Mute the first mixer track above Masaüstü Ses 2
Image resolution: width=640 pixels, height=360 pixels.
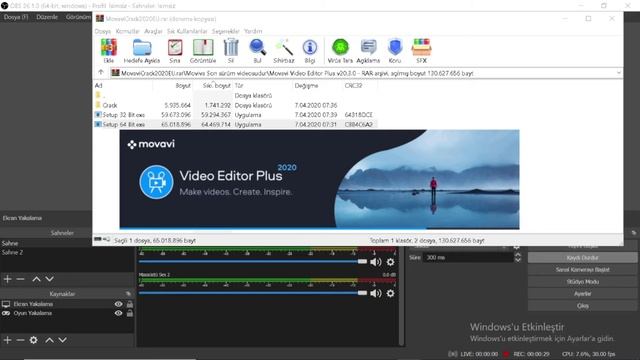(x=376, y=262)
